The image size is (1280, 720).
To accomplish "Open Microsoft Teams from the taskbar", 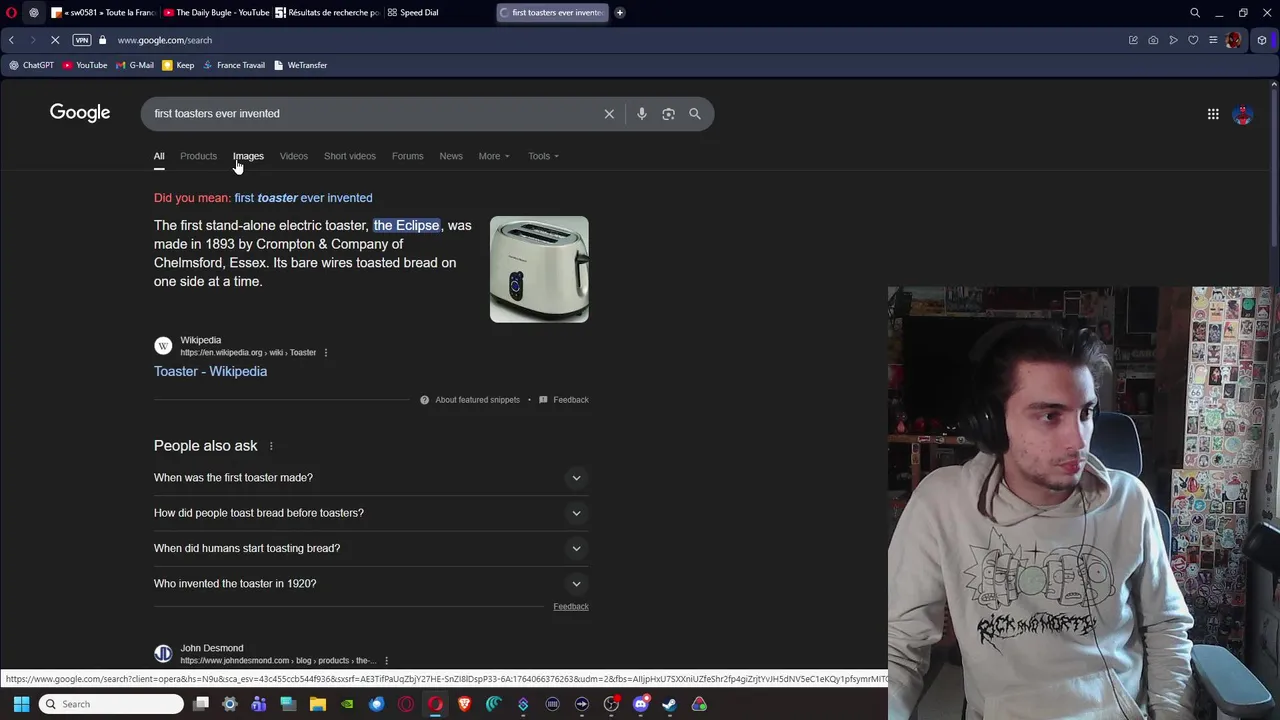I will point(259,704).
